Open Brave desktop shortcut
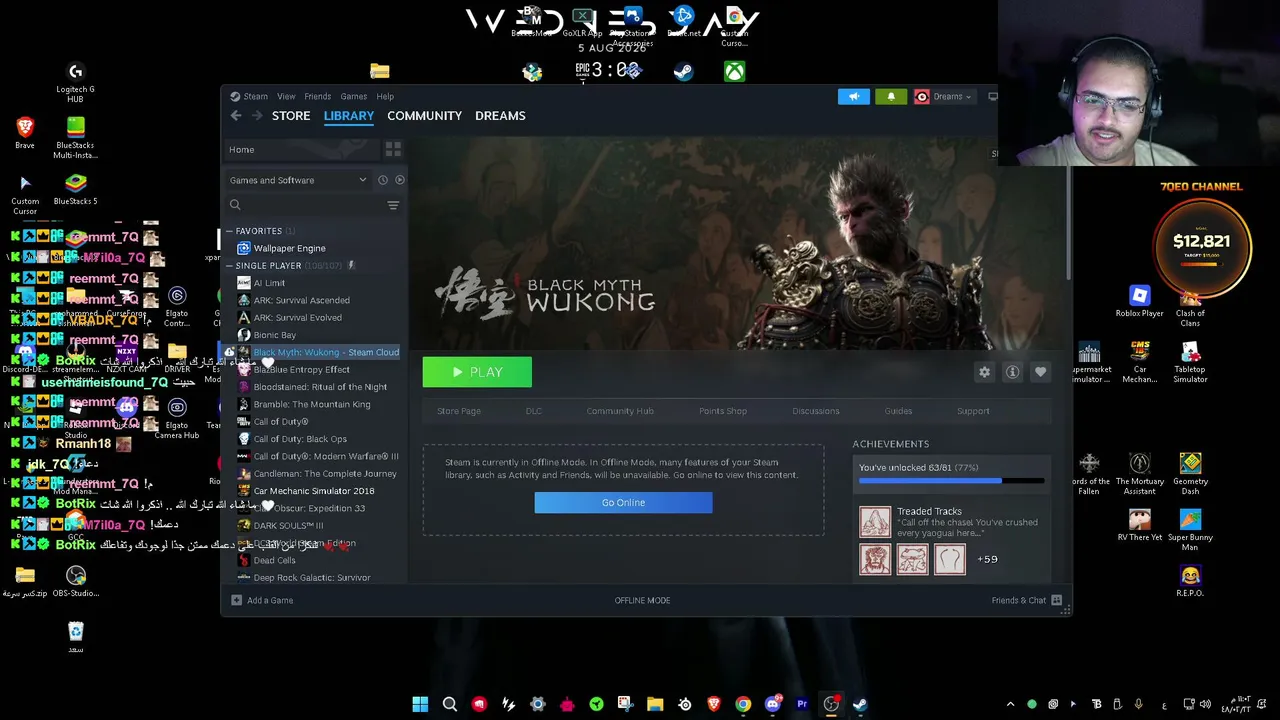The width and height of the screenshot is (1280, 720). pyautogui.click(x=25, y=133)
